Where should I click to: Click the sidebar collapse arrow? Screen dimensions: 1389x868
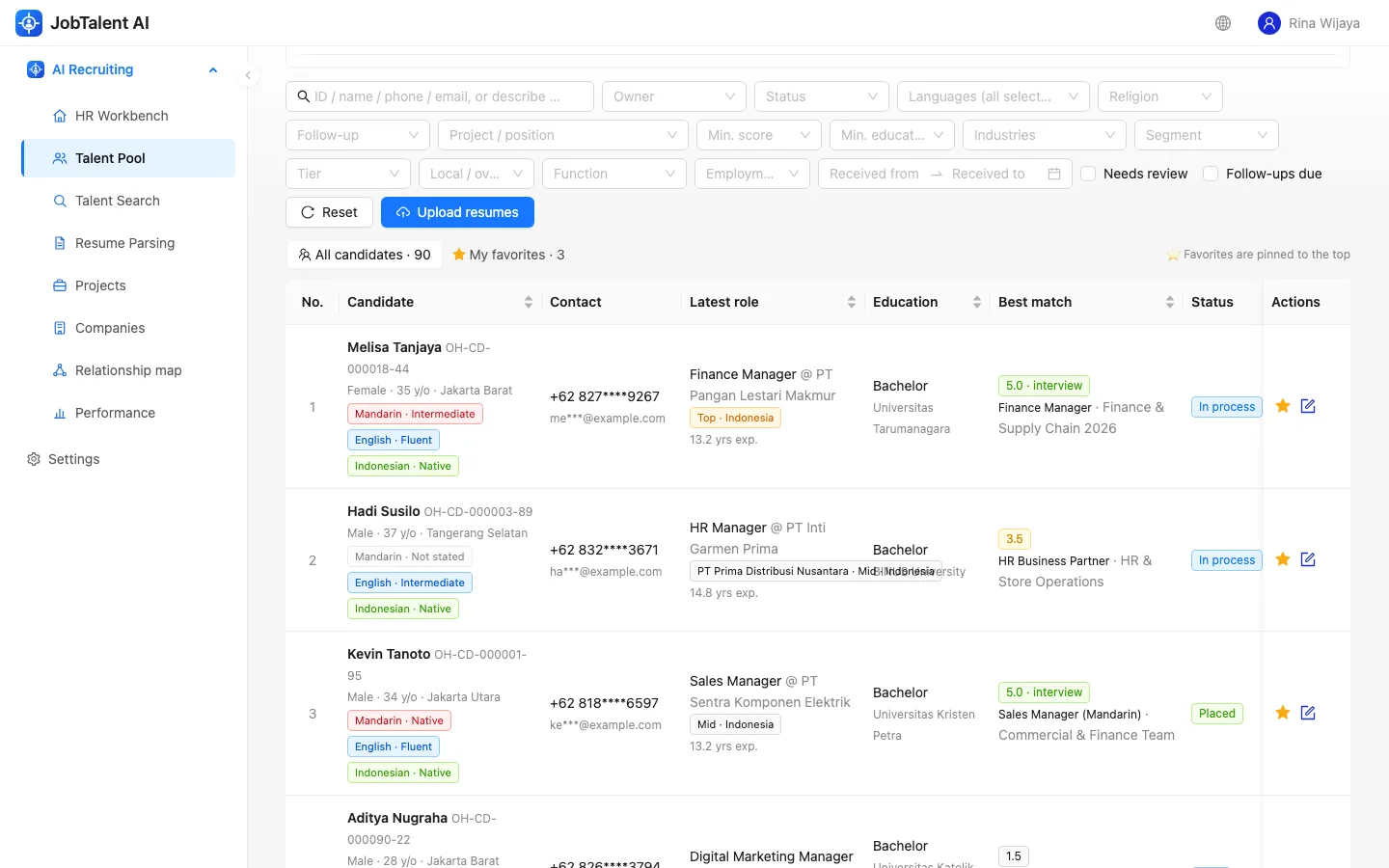pos(248,75)
